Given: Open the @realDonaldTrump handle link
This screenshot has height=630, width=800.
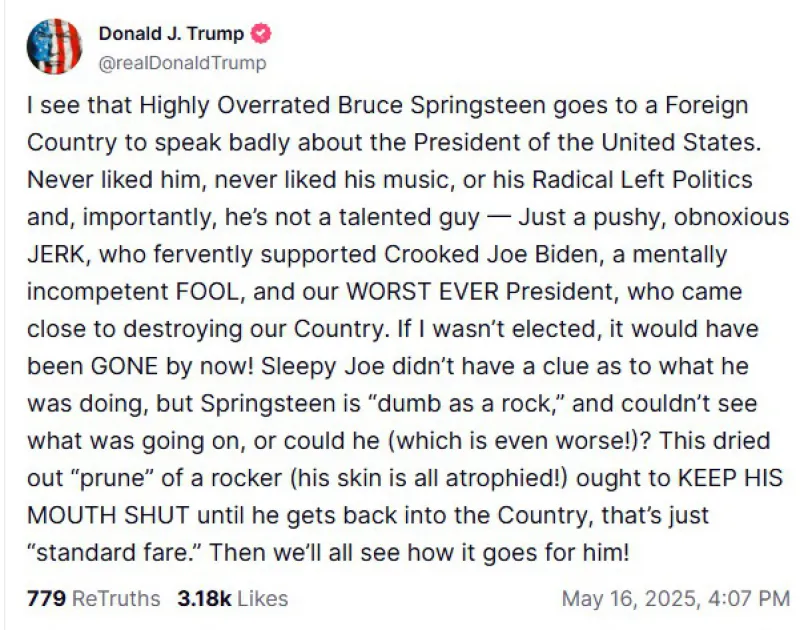Looking at the screenshot, I should pyautogui.click(x=182, y=63).
